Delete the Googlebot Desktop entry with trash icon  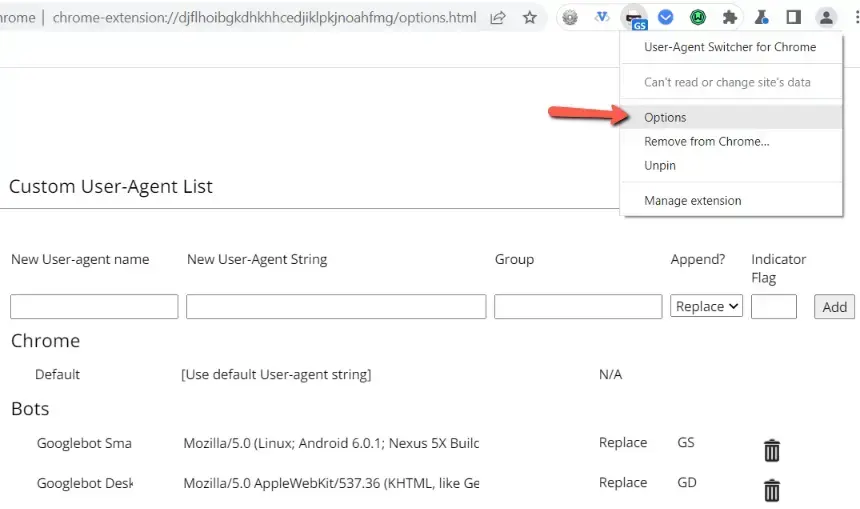point(772,490)
